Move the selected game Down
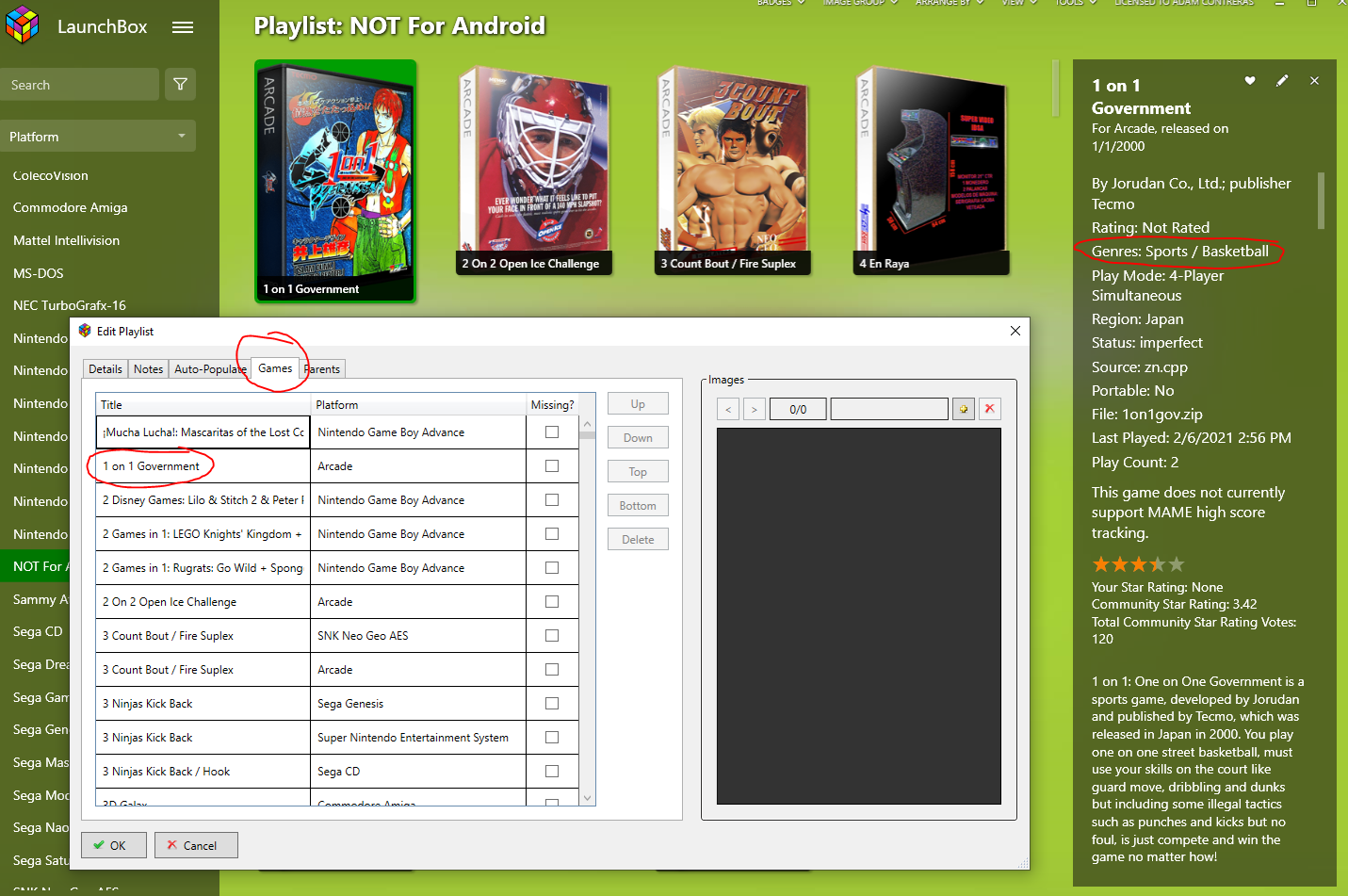 pos(638,438)
